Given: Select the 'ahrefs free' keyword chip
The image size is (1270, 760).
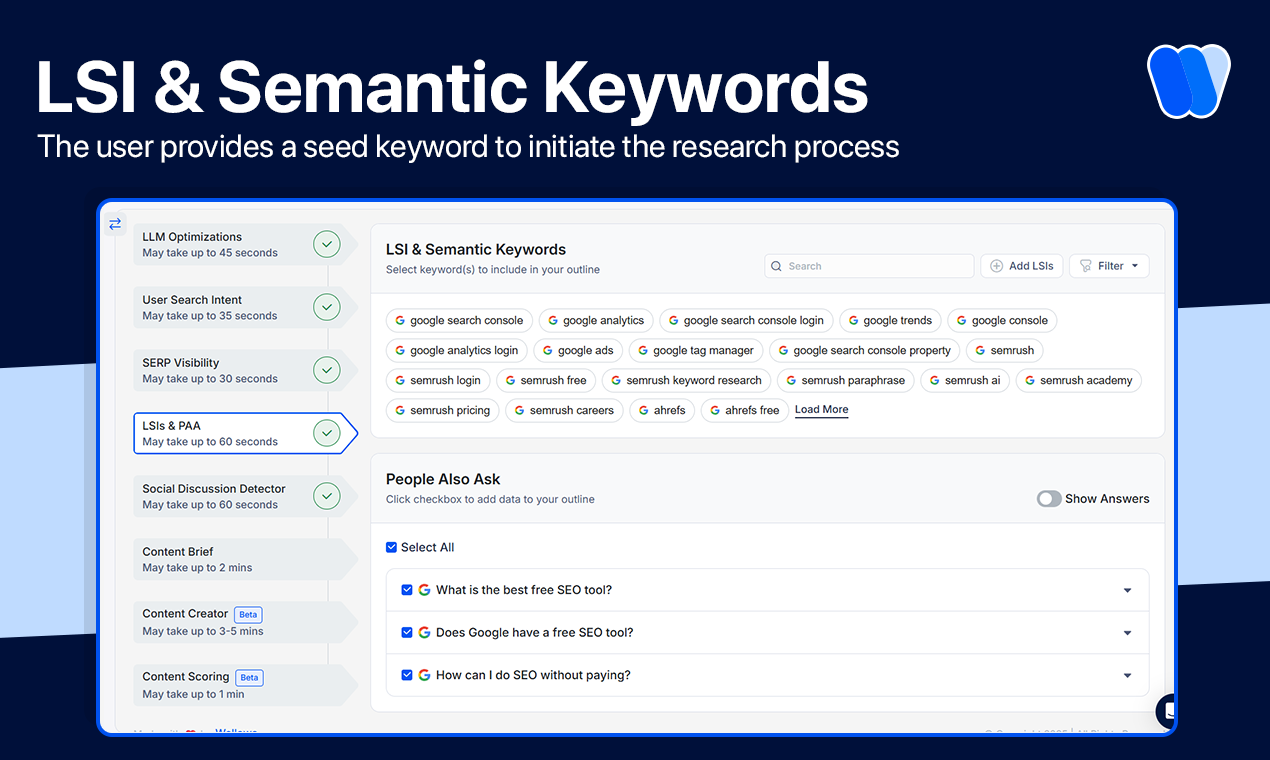Looking at the screenshot, I should tap(745, 411).
